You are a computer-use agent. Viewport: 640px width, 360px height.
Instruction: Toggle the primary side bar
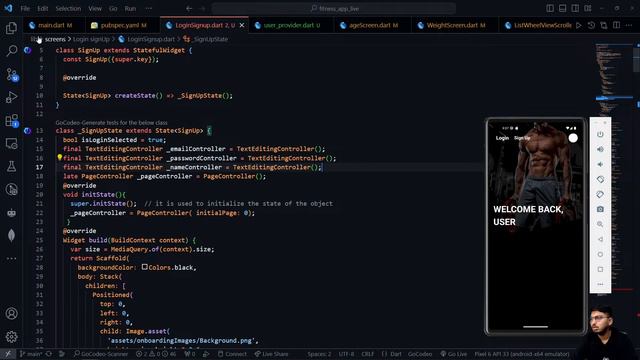coord(550,8)
